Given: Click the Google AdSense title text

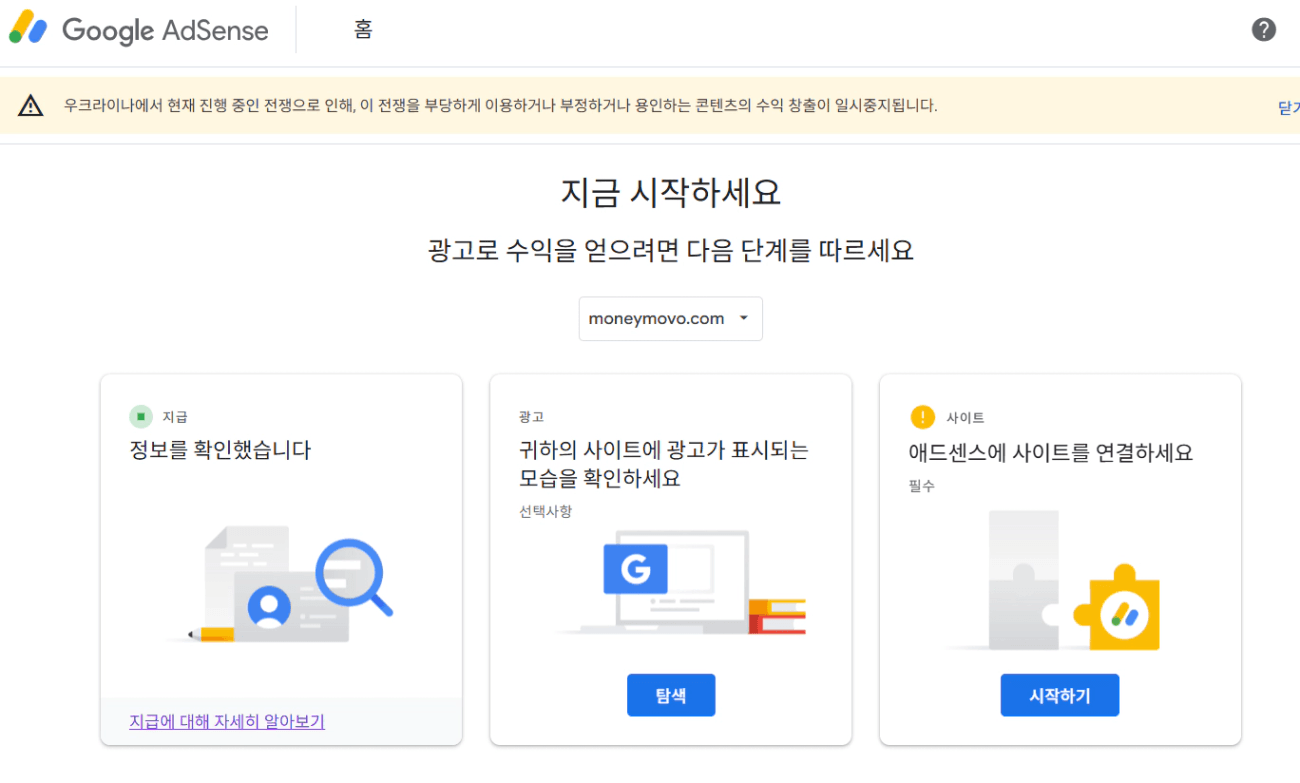Looking at the screenshot, I should coord(165,30).
